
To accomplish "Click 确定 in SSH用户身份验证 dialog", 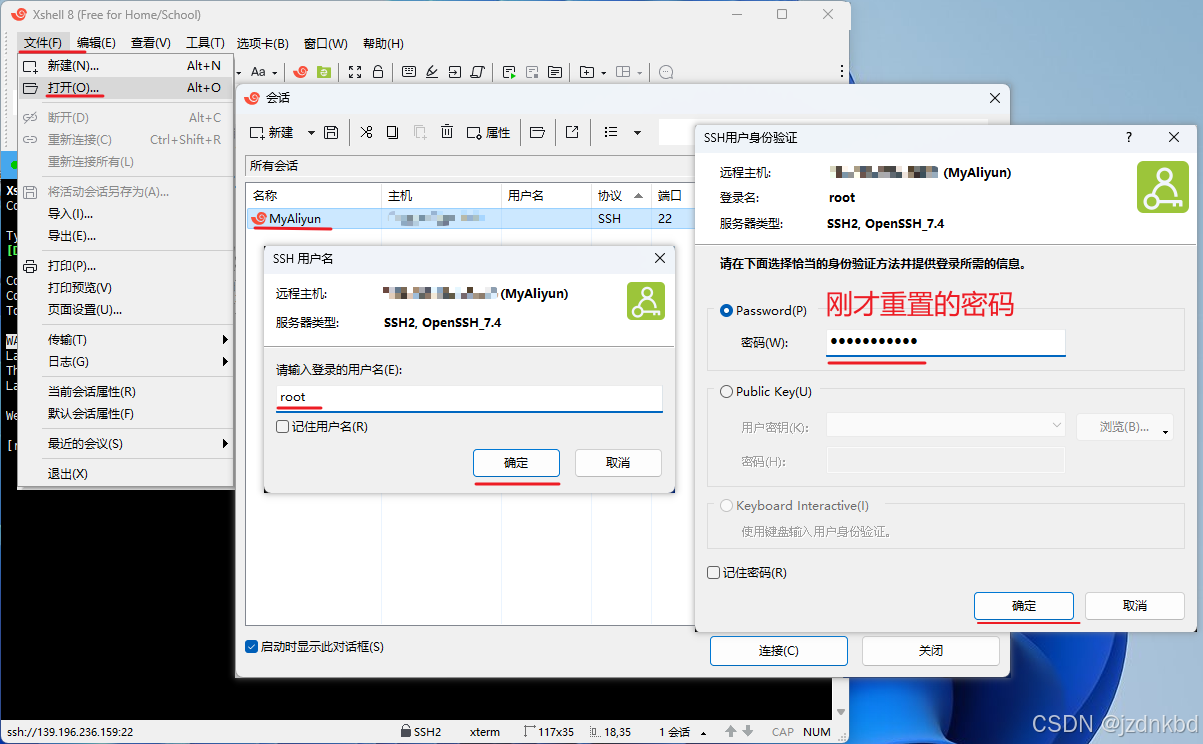I will [x=1024, y=606].
